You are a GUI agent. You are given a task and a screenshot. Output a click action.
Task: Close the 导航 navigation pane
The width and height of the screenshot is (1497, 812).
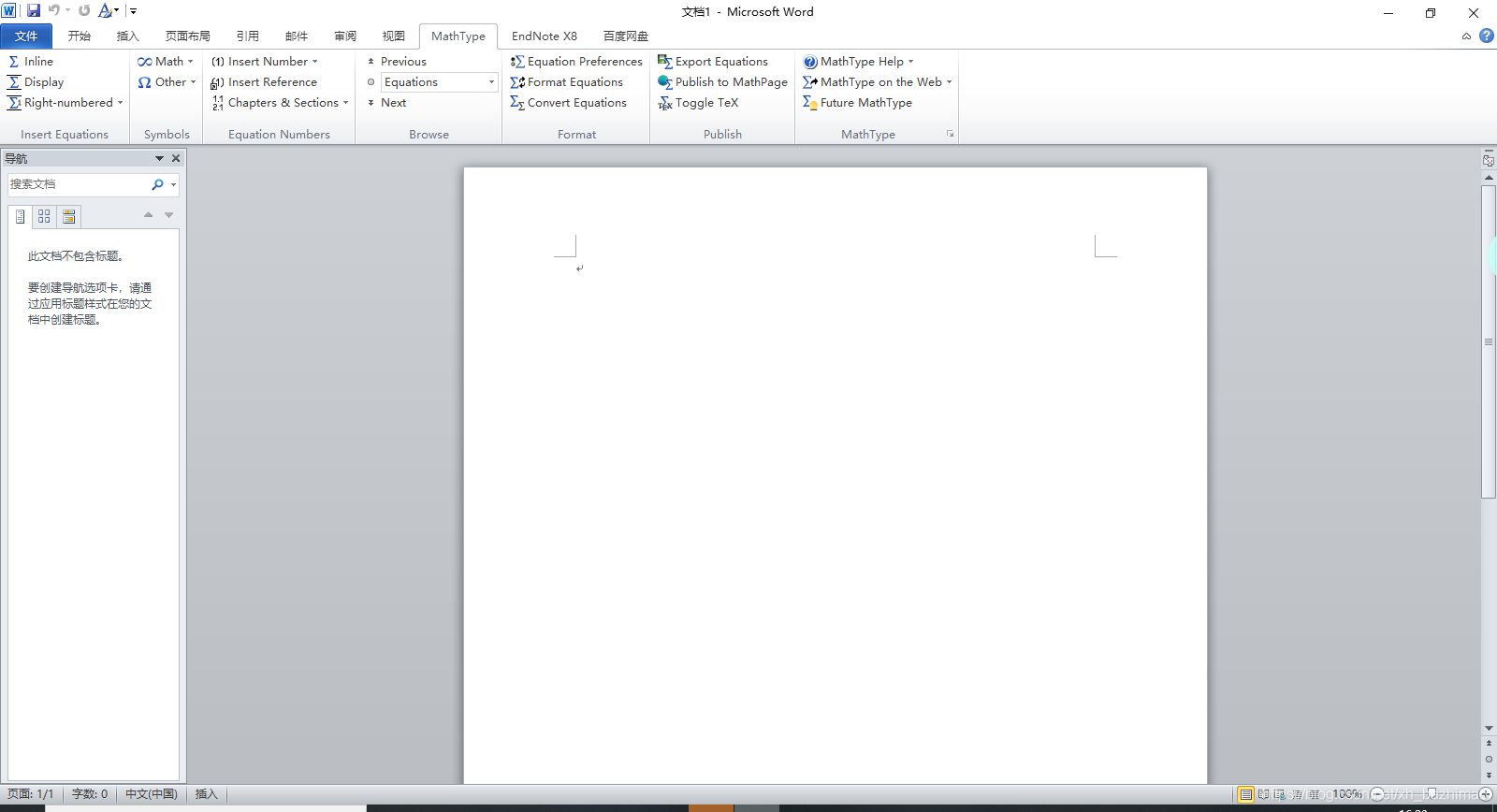(x=176, y=159)
